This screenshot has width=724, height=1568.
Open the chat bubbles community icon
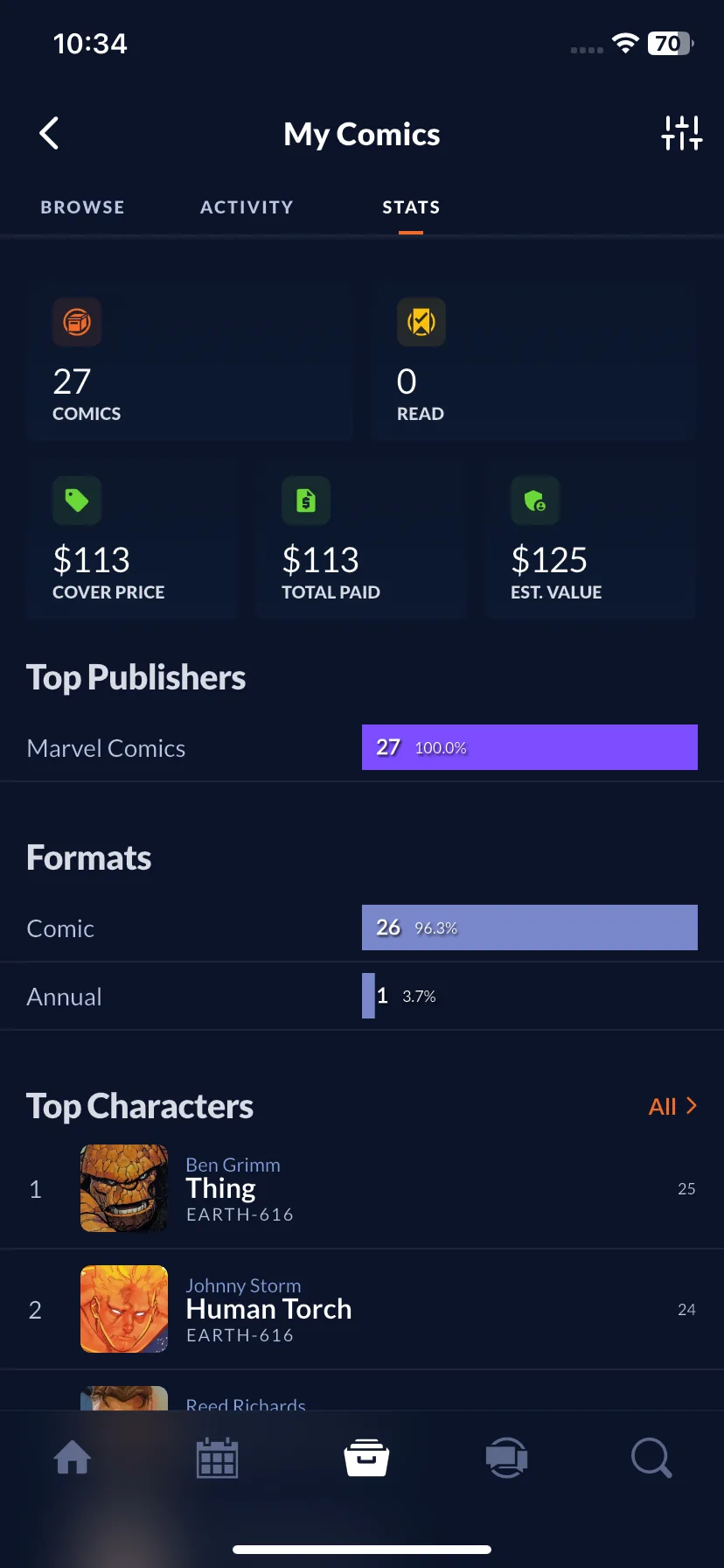pyautogui.click(x=507, y=1458)
